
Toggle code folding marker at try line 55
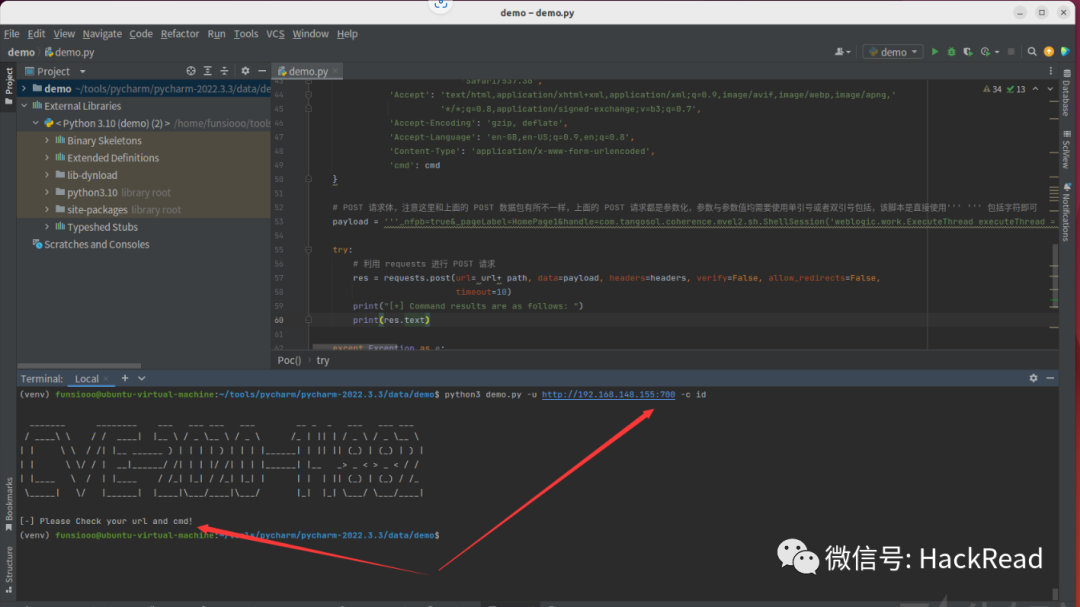tap(308, 249)
